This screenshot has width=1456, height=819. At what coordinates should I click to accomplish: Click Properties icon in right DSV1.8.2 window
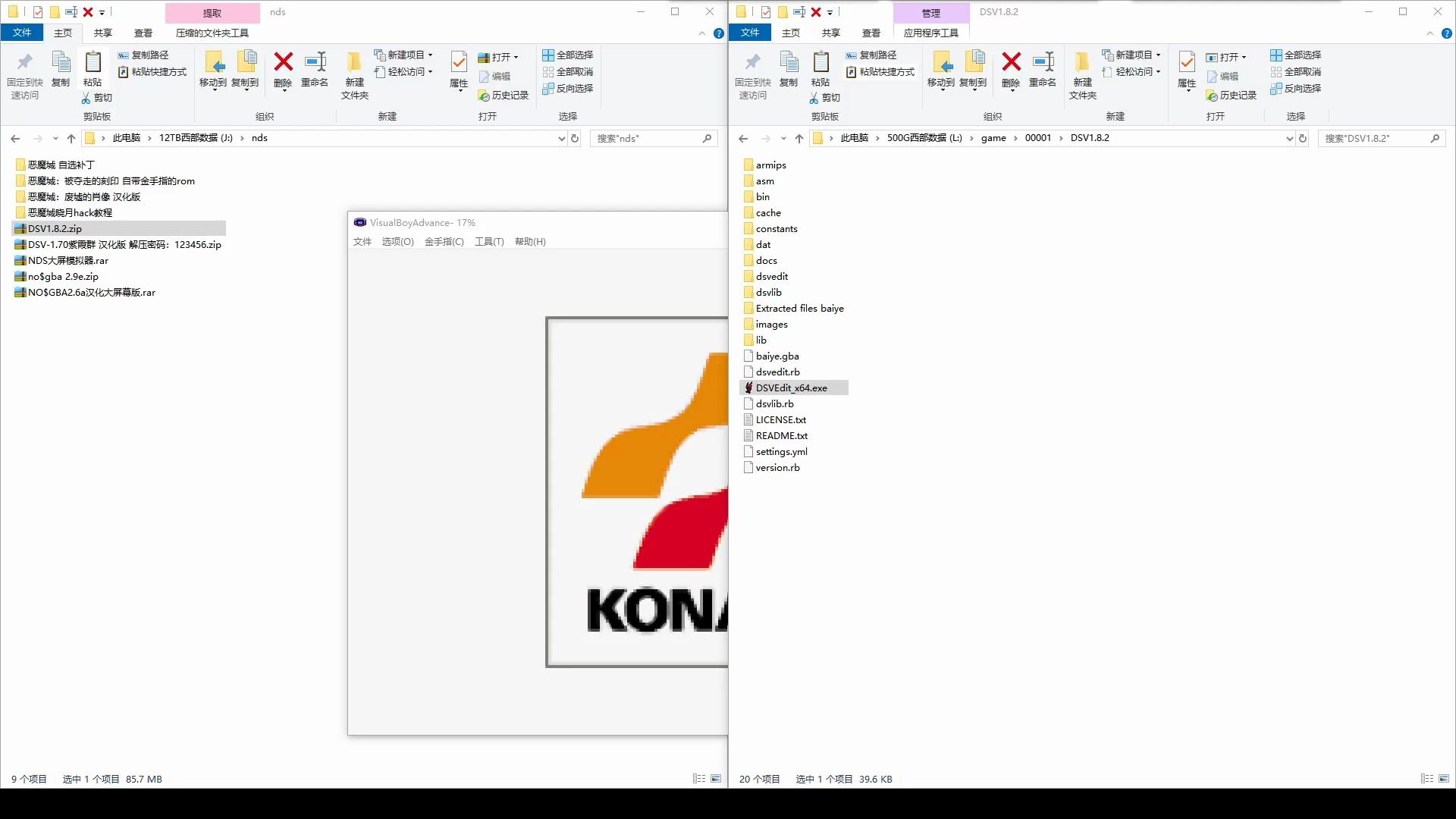point(1187,70)
